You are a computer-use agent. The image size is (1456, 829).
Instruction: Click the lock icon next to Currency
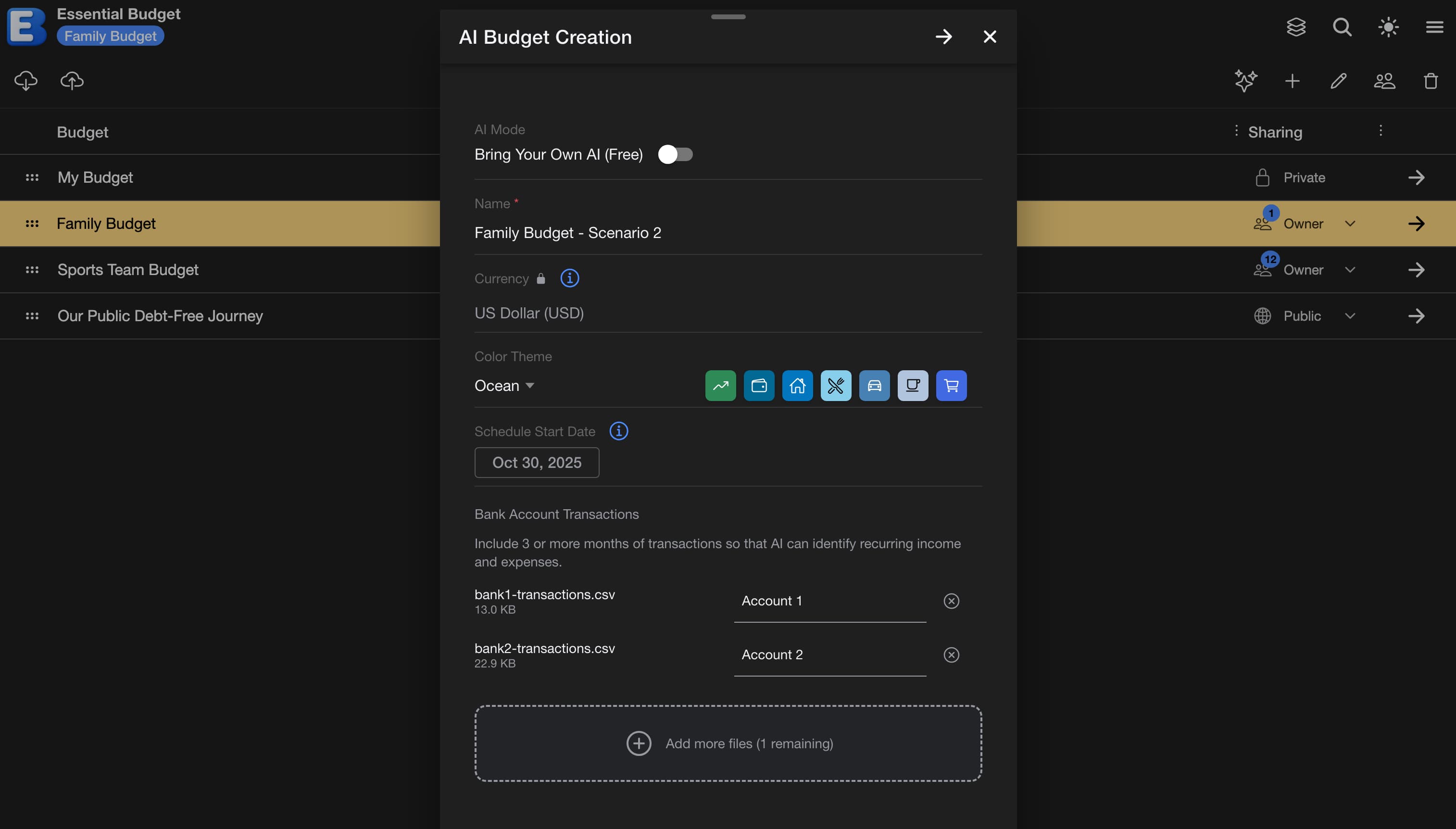point(540,278)
